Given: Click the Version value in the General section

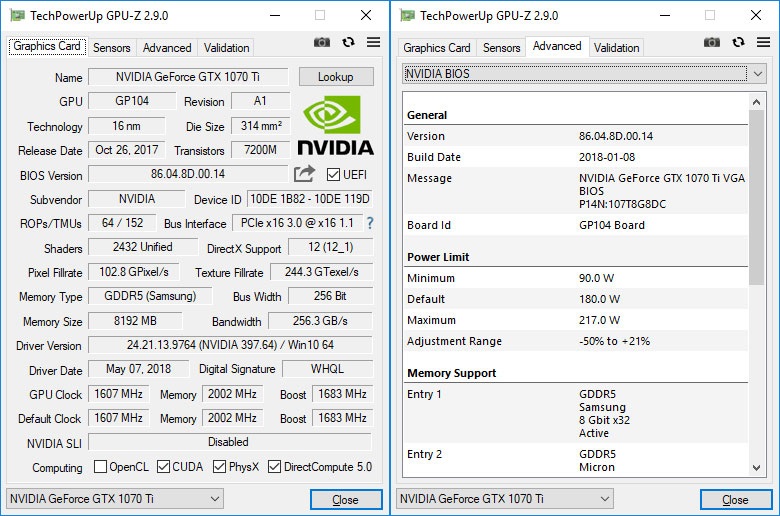Looking at the screenshot, I should coord(616,136).
